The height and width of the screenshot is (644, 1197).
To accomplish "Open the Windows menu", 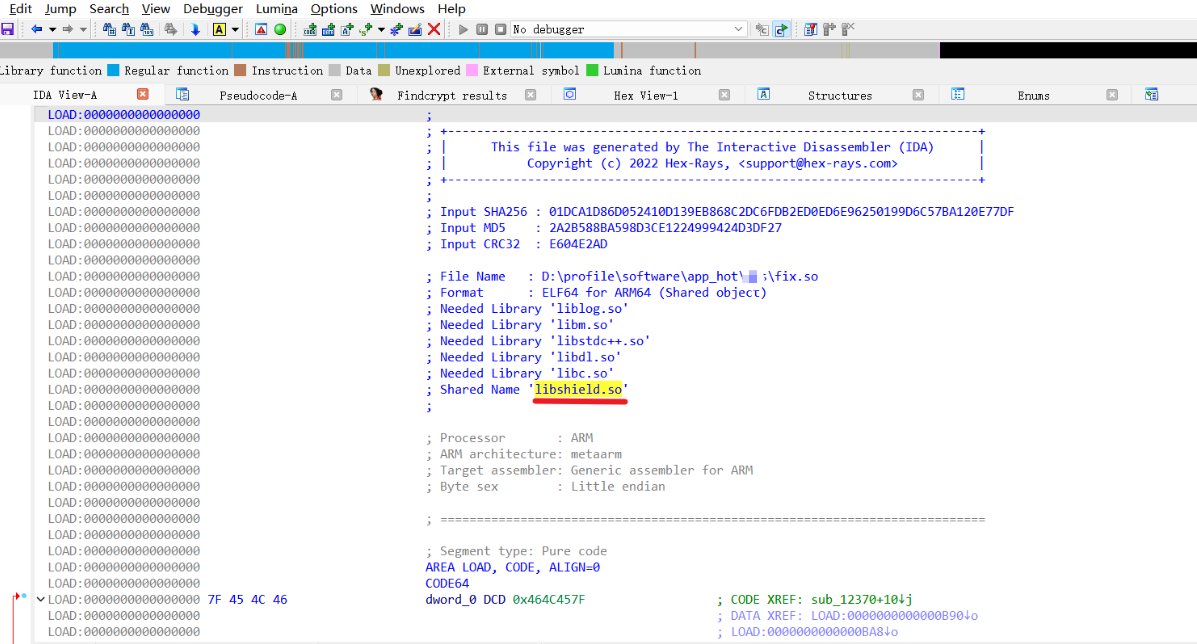I will (x=397, y=8).
